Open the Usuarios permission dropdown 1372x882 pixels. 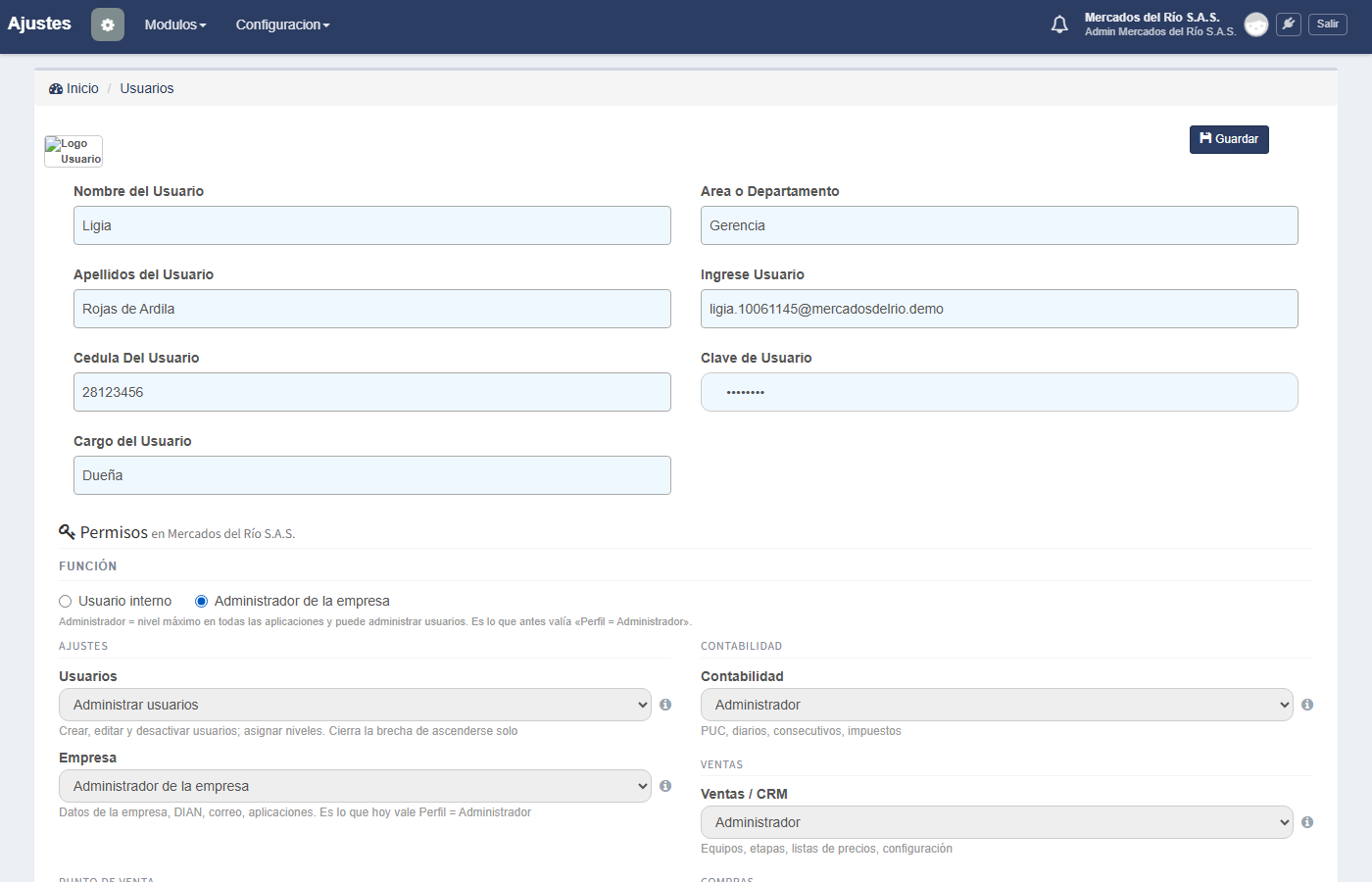click(355, 705)
